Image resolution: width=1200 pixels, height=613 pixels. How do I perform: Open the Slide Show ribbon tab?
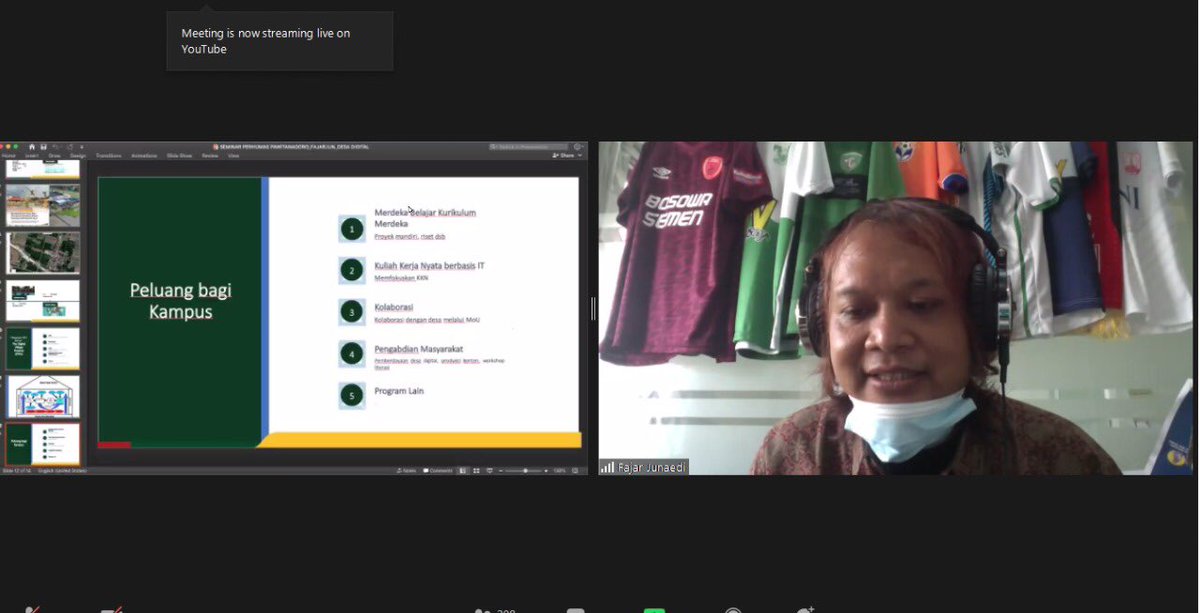click(179, 156)
